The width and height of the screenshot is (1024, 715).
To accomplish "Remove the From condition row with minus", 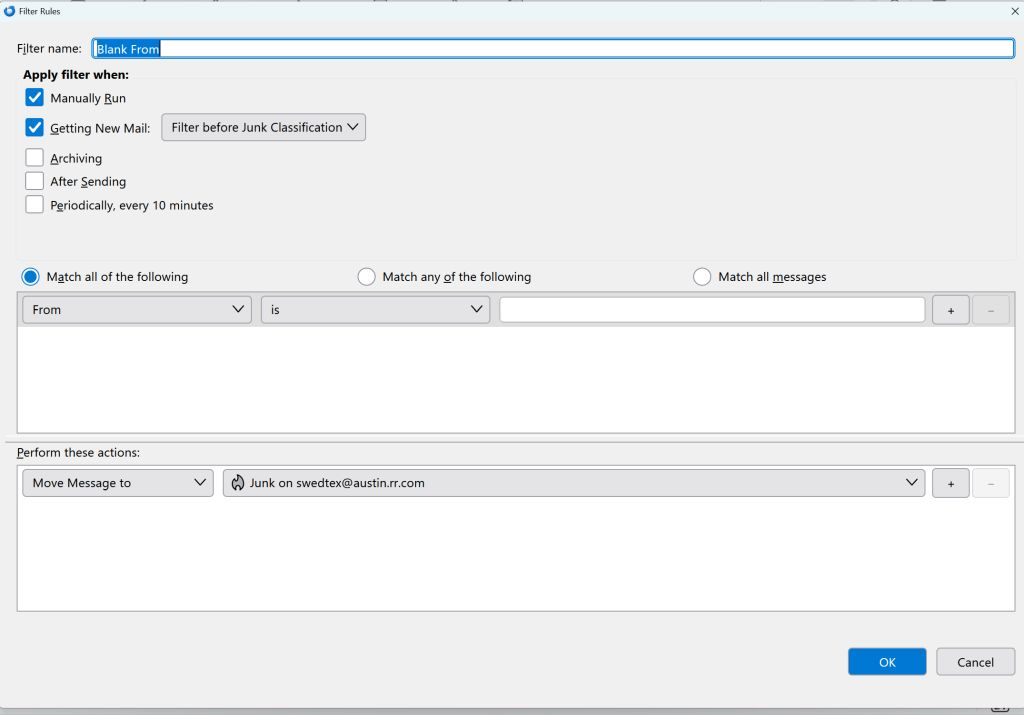I will tap(990, 310).
